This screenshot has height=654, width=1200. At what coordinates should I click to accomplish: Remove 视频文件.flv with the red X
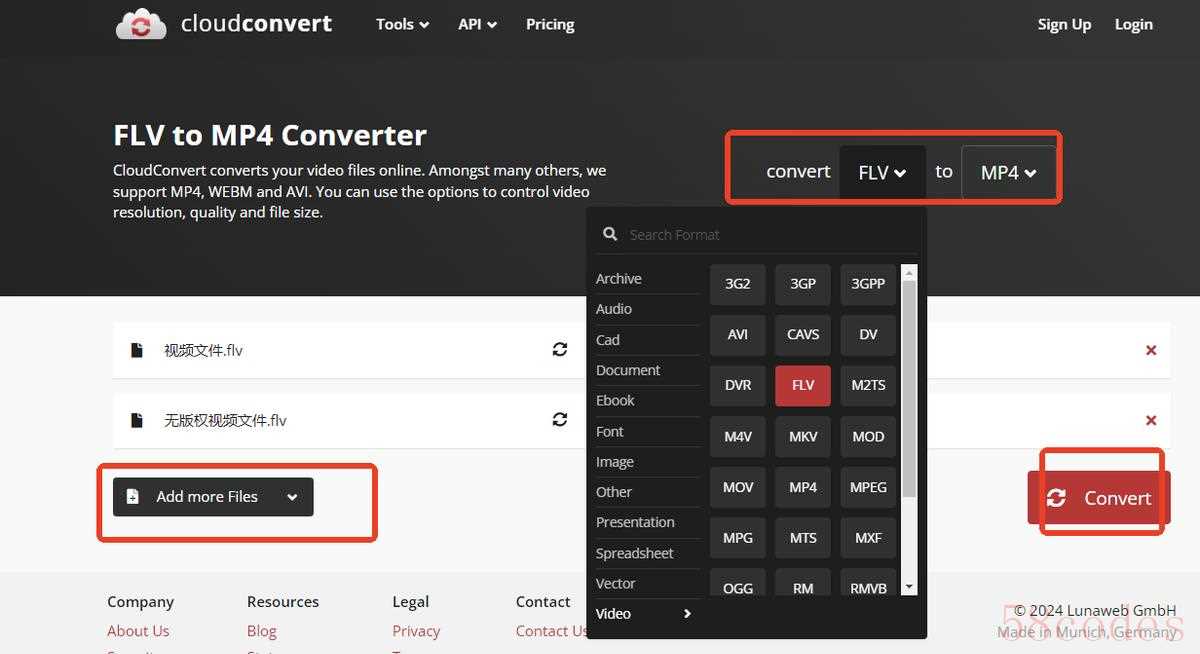(1151, 350)
